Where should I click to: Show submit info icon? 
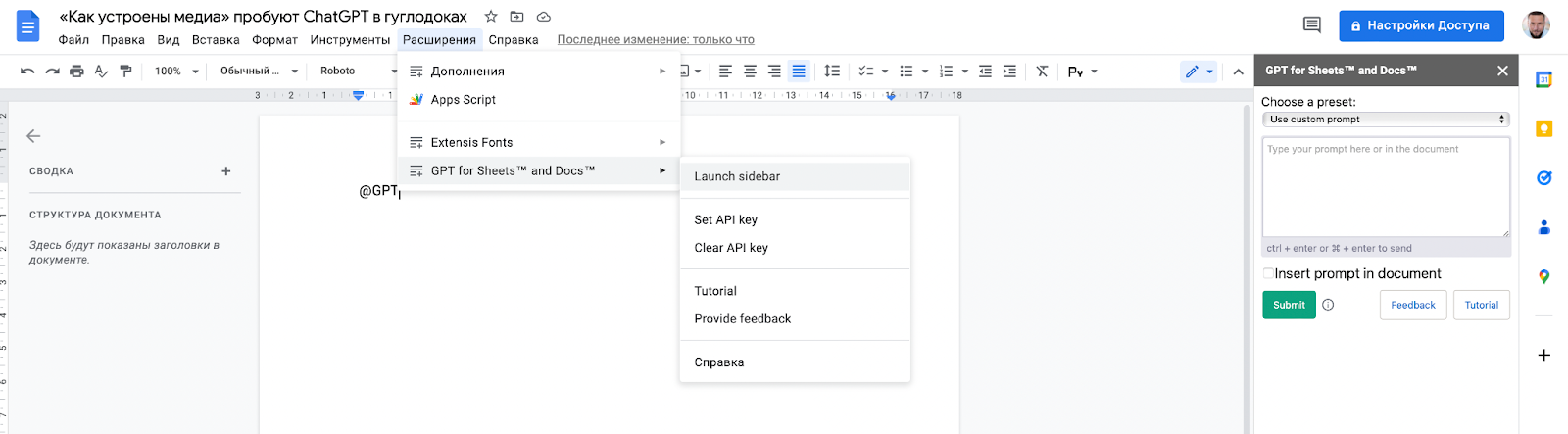[1328, 305]
